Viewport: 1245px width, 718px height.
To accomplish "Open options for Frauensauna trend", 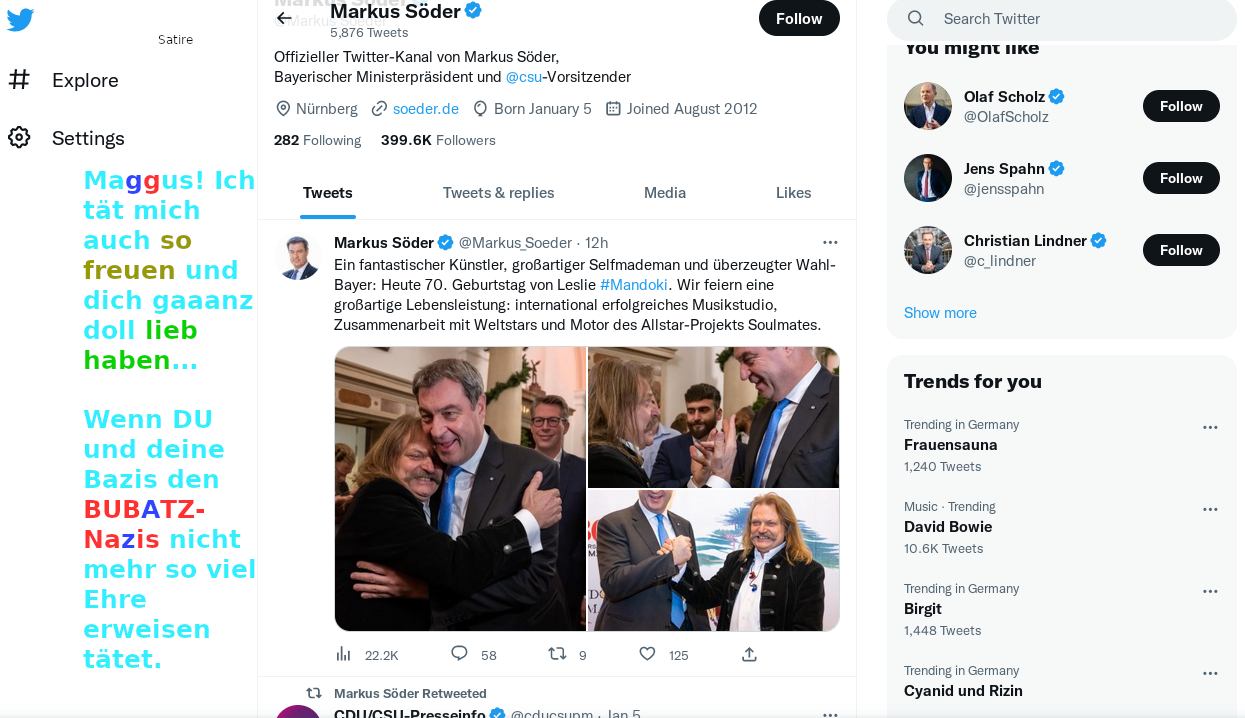I will coord(1210,427).
